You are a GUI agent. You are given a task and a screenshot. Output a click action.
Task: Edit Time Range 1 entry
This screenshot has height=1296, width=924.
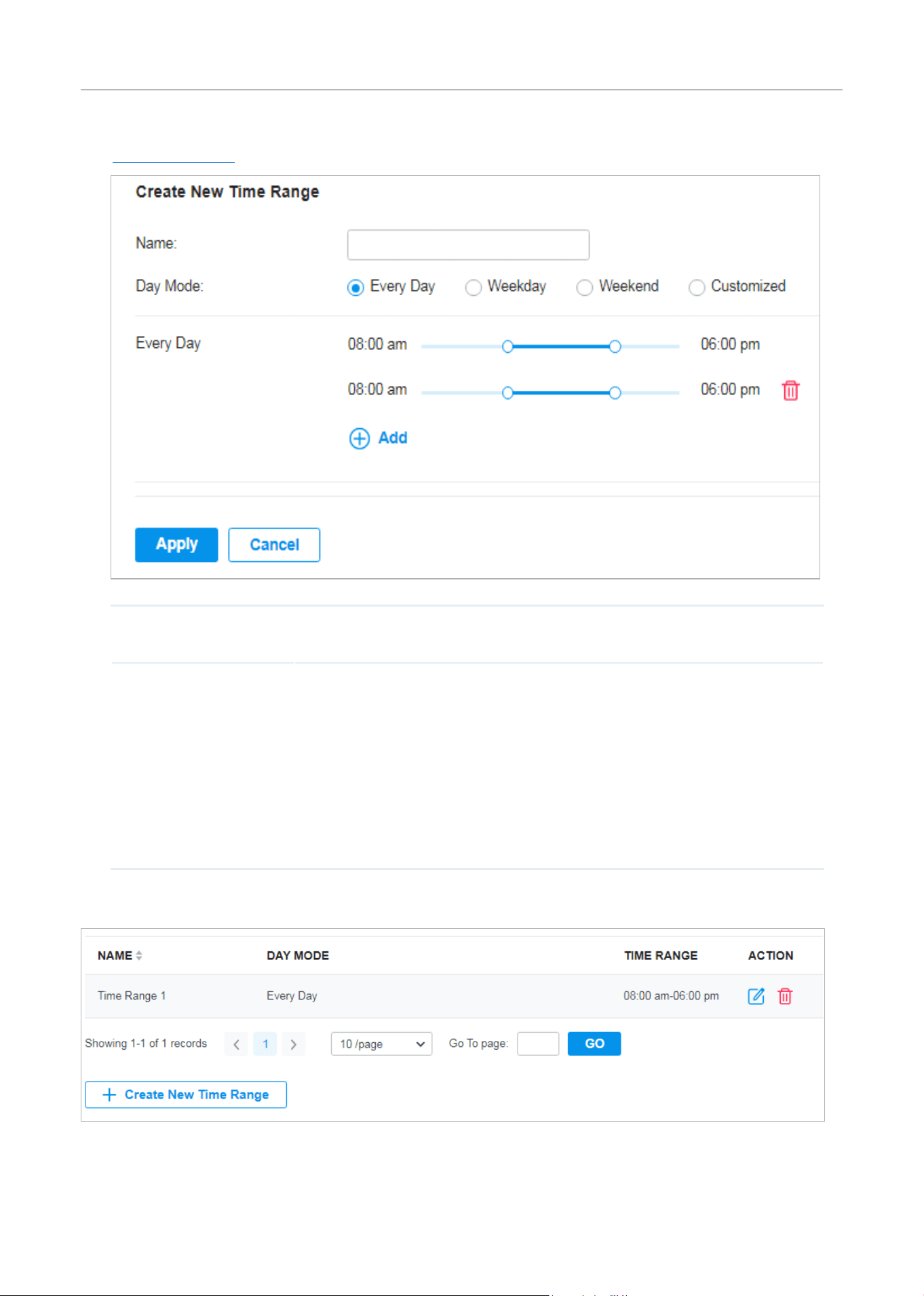tap(756, 996)
